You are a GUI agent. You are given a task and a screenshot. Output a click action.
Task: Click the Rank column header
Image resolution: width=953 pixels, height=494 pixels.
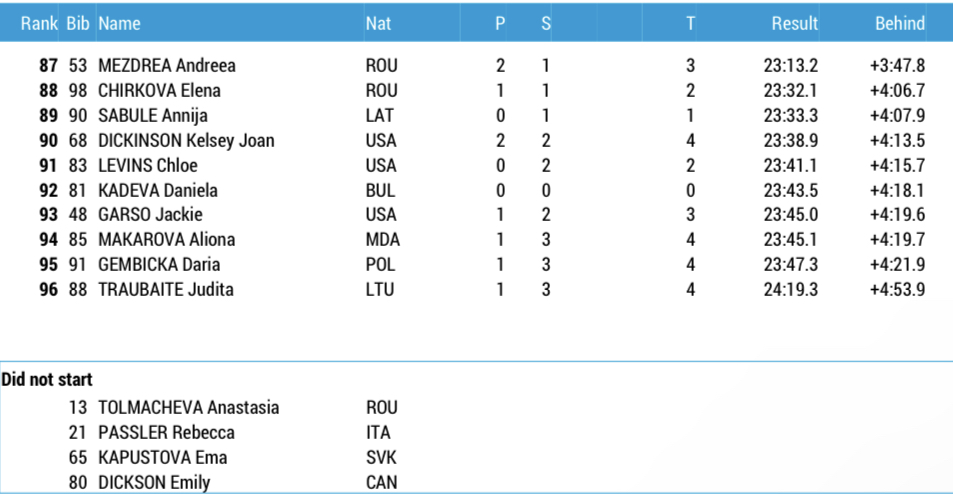[39, 23]
